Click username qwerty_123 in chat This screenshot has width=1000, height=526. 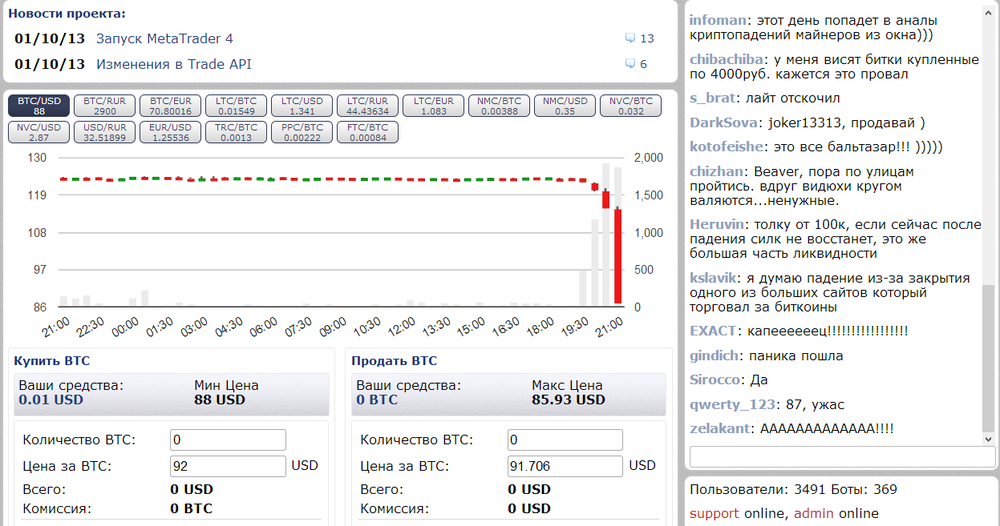tap(732, 404)
